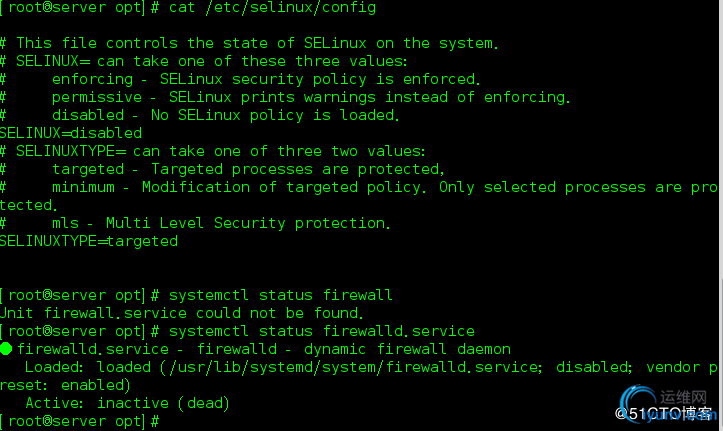Click the 'targeted - Targeted processes' comment line

222,169
